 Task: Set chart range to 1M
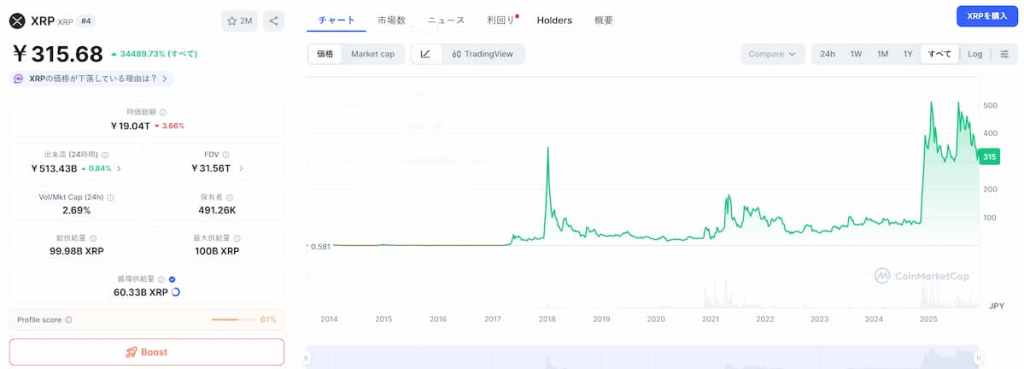pyautogui.click(x=882, y=54)
